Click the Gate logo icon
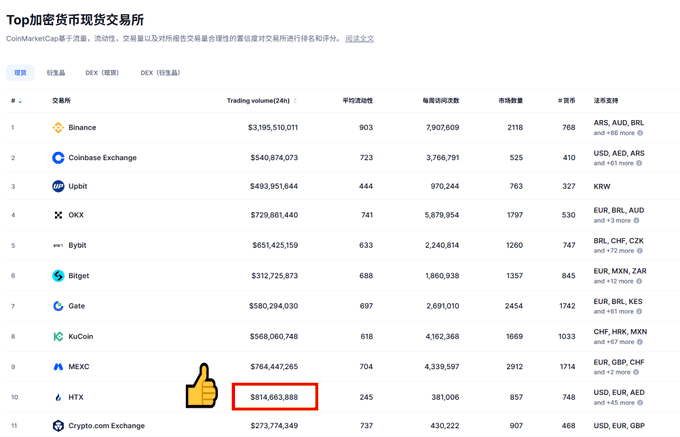 58,306
